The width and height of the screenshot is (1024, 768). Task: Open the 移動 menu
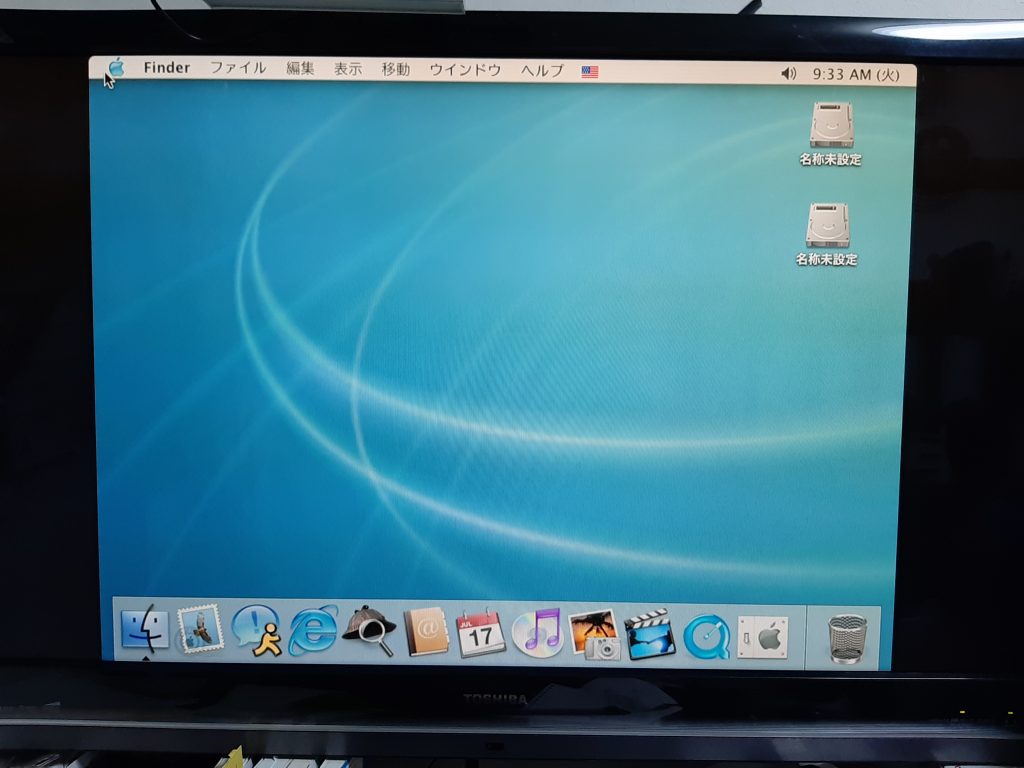[396, 69]
